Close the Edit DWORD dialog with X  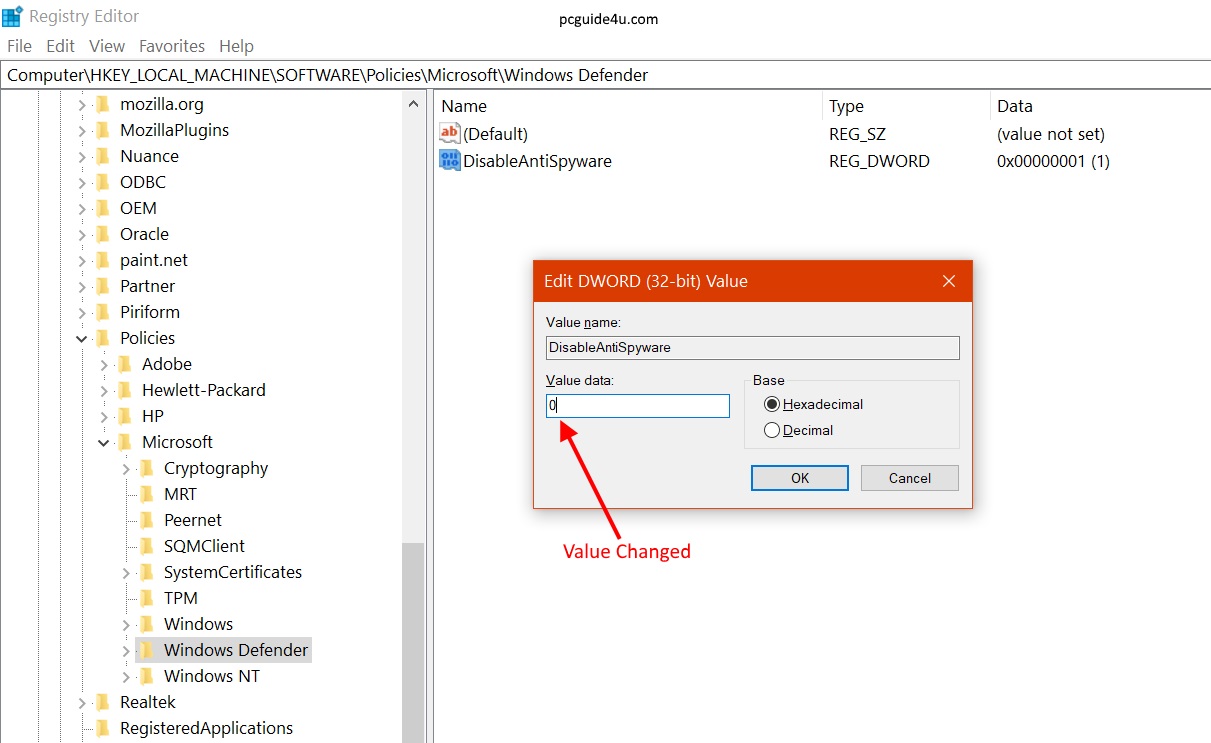tap(949, 281)
